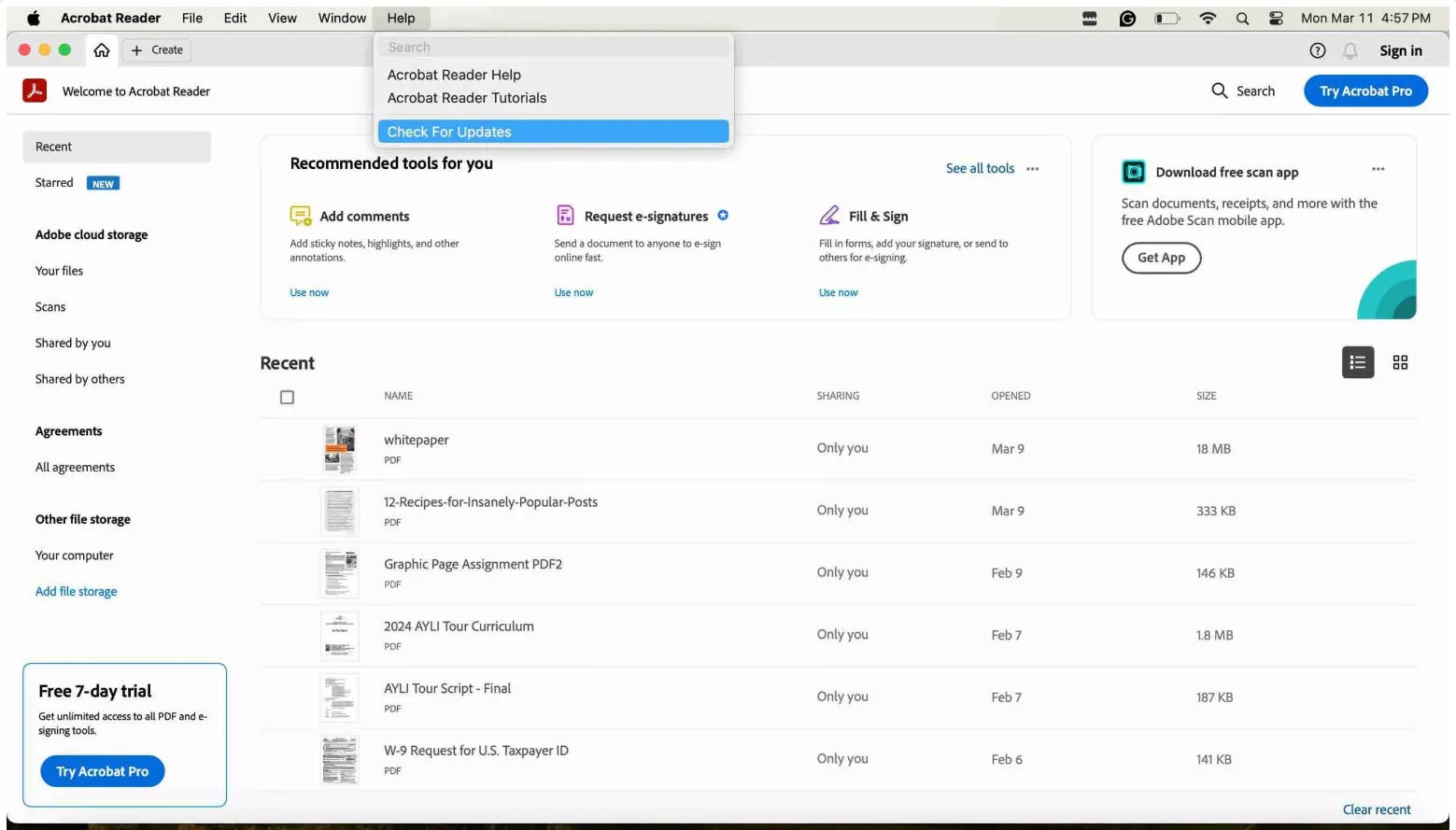Open the Window menu

point(342,18)
